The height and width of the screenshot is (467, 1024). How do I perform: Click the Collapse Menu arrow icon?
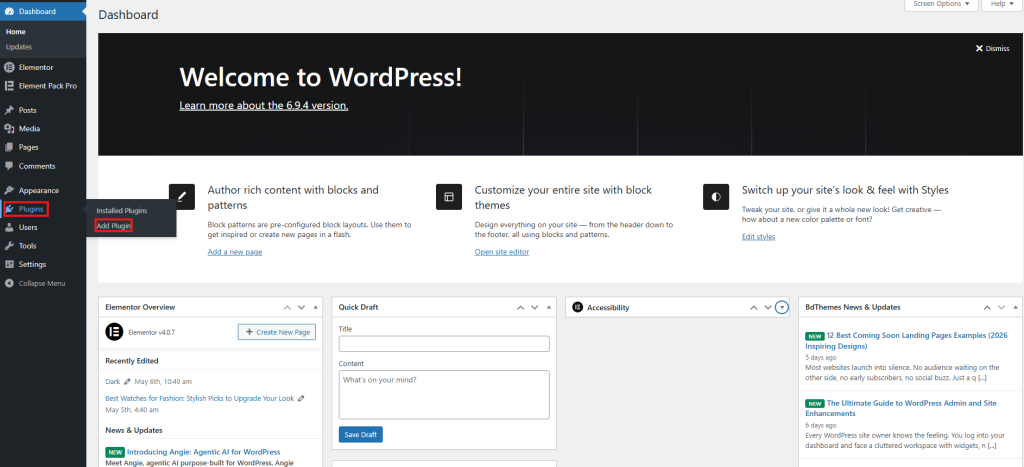point(9,283)
